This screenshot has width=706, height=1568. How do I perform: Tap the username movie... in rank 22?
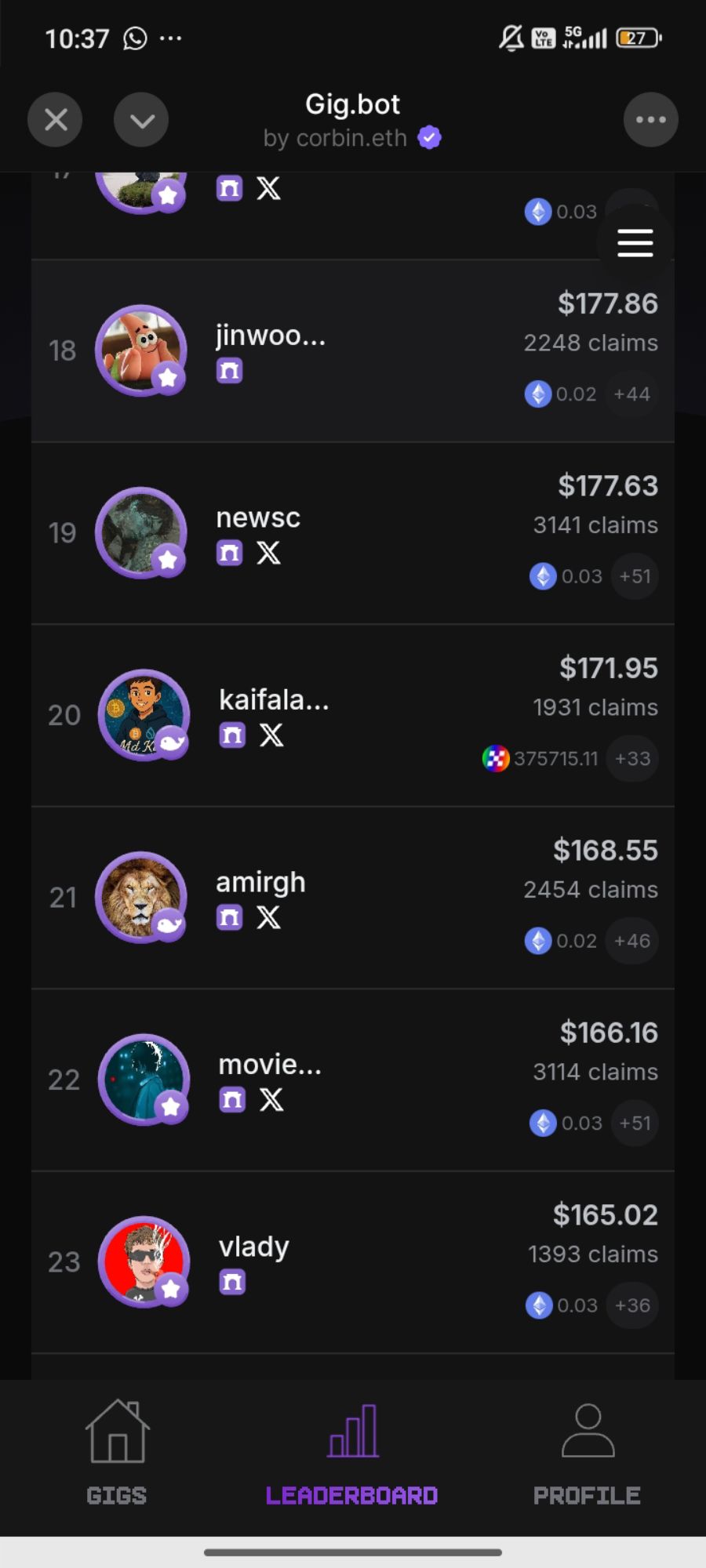[270, 1065]
